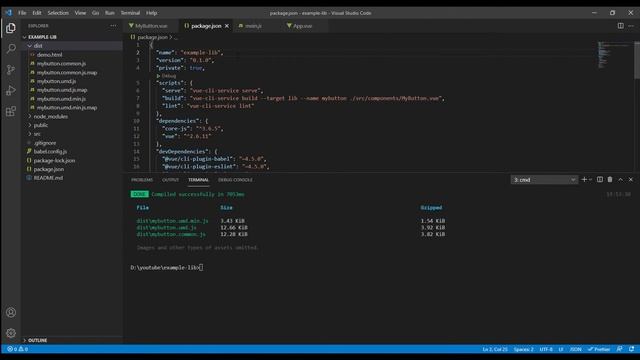Kill terminal with trash icon
This screenshot has width=640, height=360.
click(610, 180)
